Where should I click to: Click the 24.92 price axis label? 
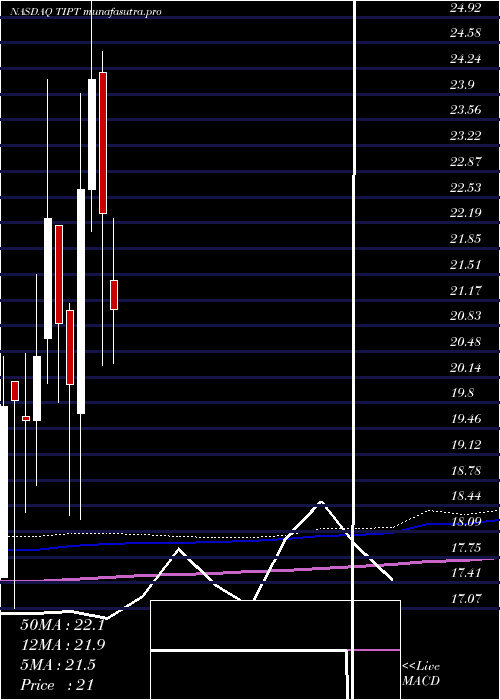(x=465, y=7)
